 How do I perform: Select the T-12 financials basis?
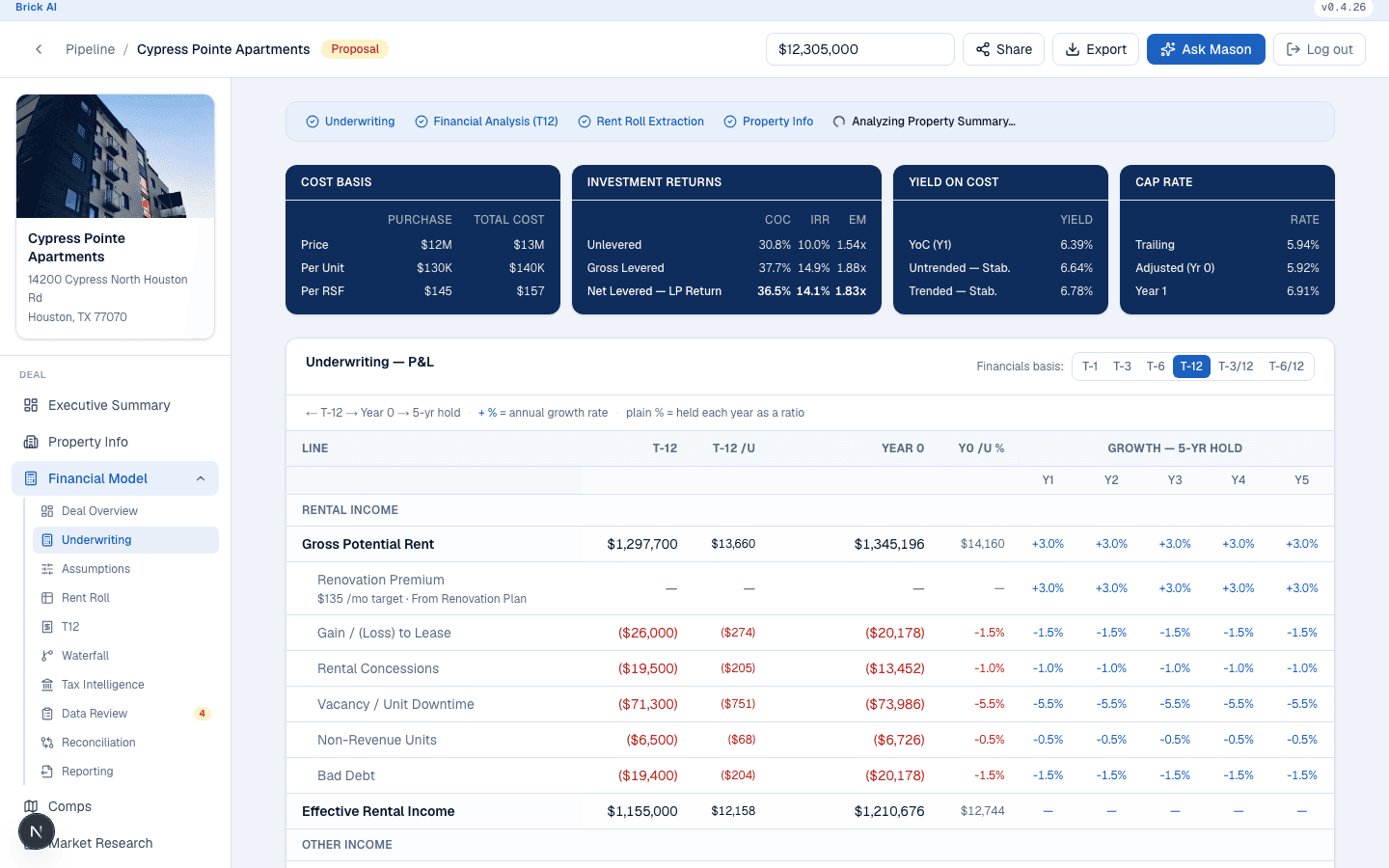tap(1191, 366)
